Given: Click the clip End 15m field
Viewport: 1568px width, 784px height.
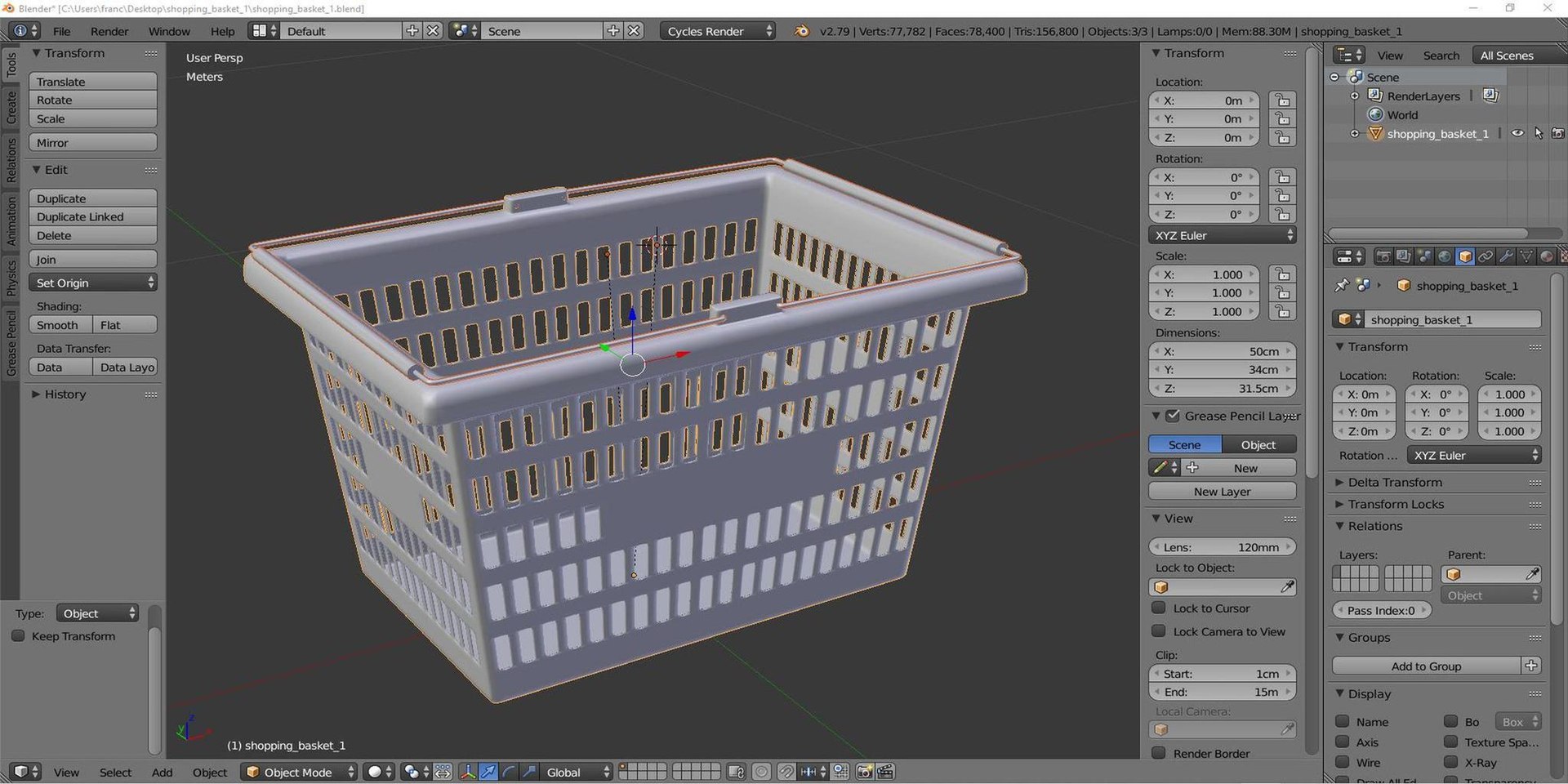Looking at the screenshot, I should coord(1223,692).
